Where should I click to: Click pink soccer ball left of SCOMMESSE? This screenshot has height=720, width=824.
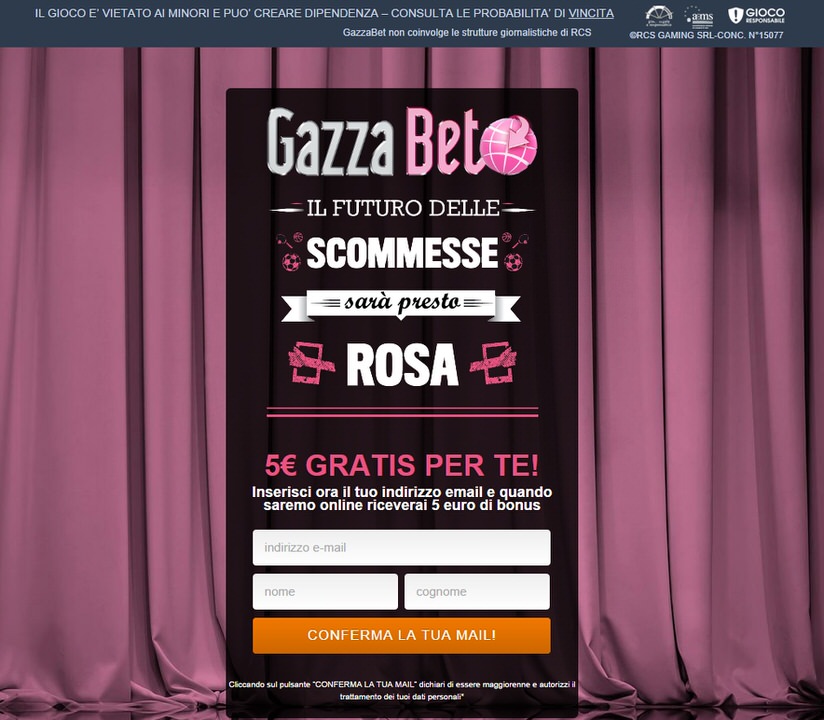coord(291,261)
